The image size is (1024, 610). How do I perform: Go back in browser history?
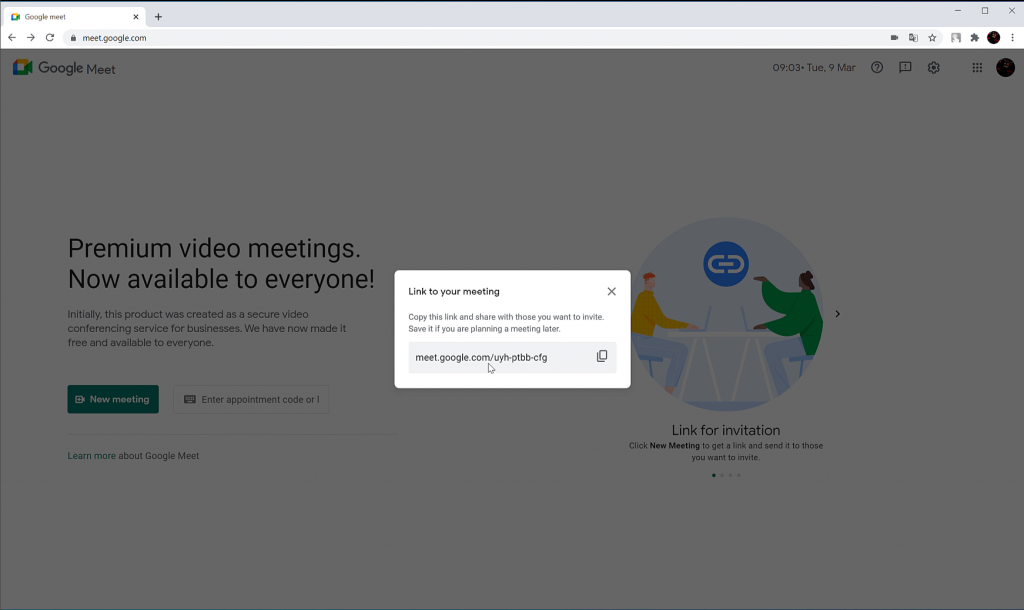12,38
